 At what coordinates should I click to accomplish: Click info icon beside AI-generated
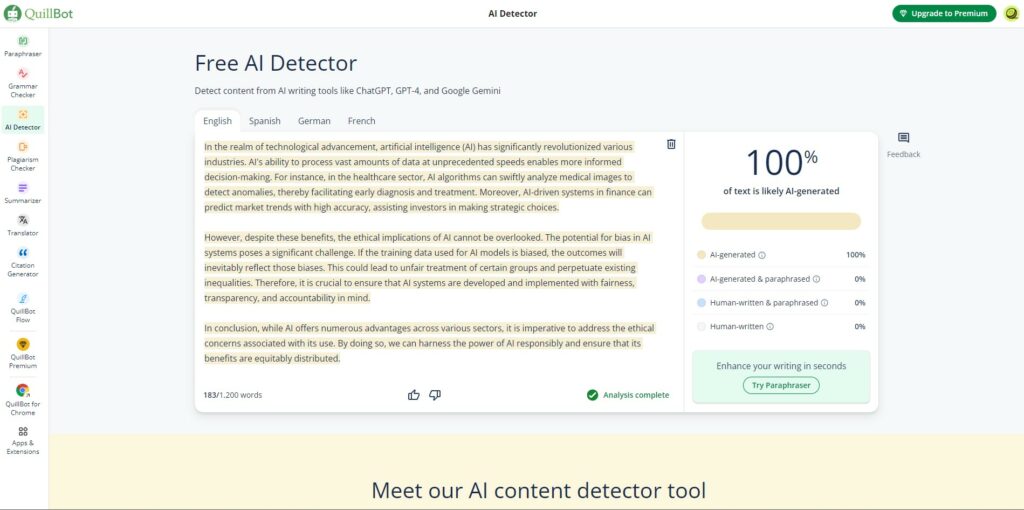(762, 255)
